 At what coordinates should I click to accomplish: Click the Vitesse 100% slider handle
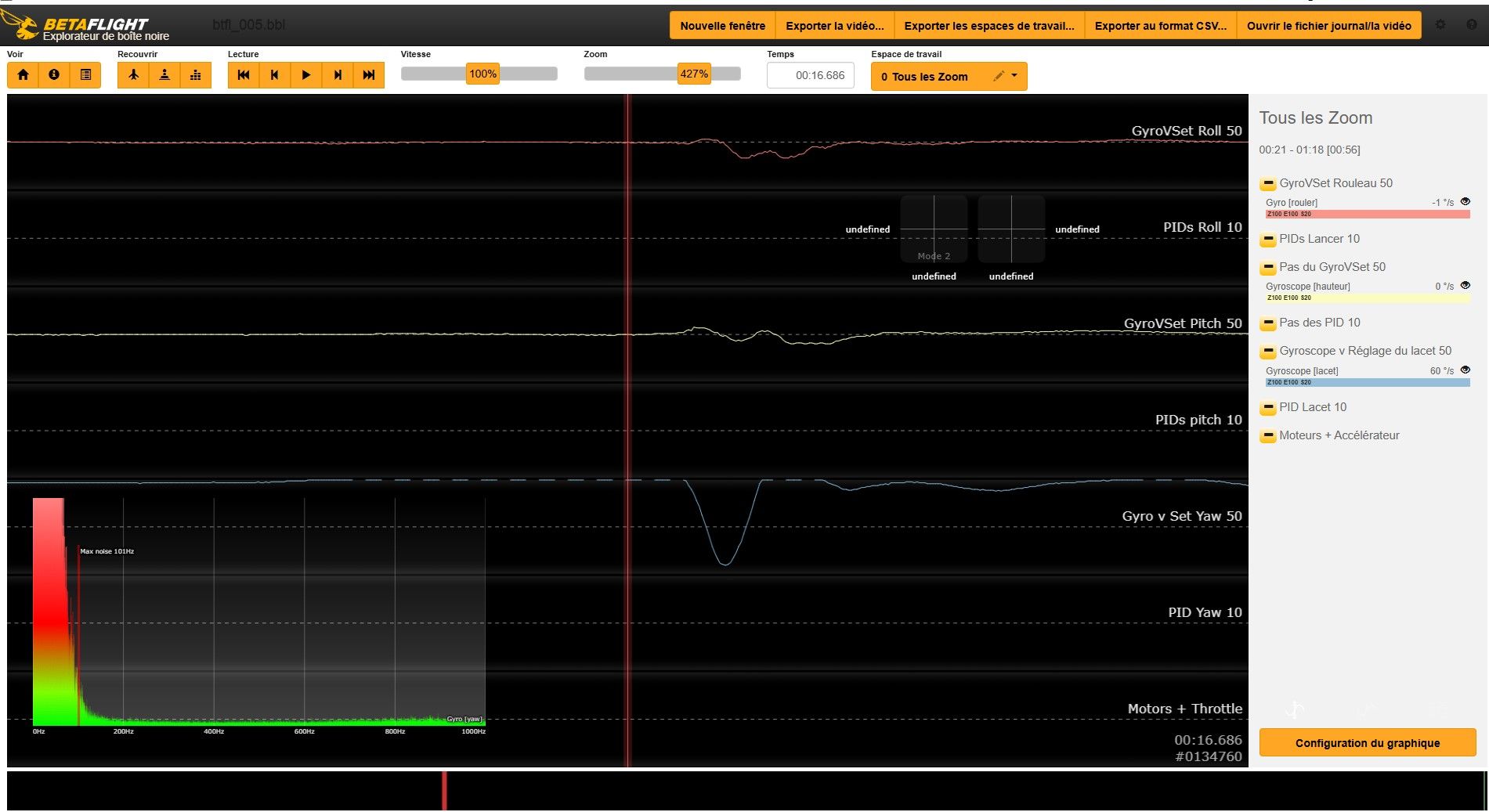pos(482,74)
